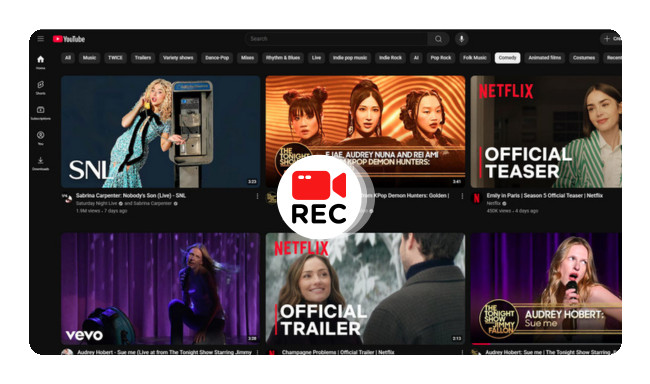Open the You section in sidebar
650x384 pixels.
click(x=40, y=138)
